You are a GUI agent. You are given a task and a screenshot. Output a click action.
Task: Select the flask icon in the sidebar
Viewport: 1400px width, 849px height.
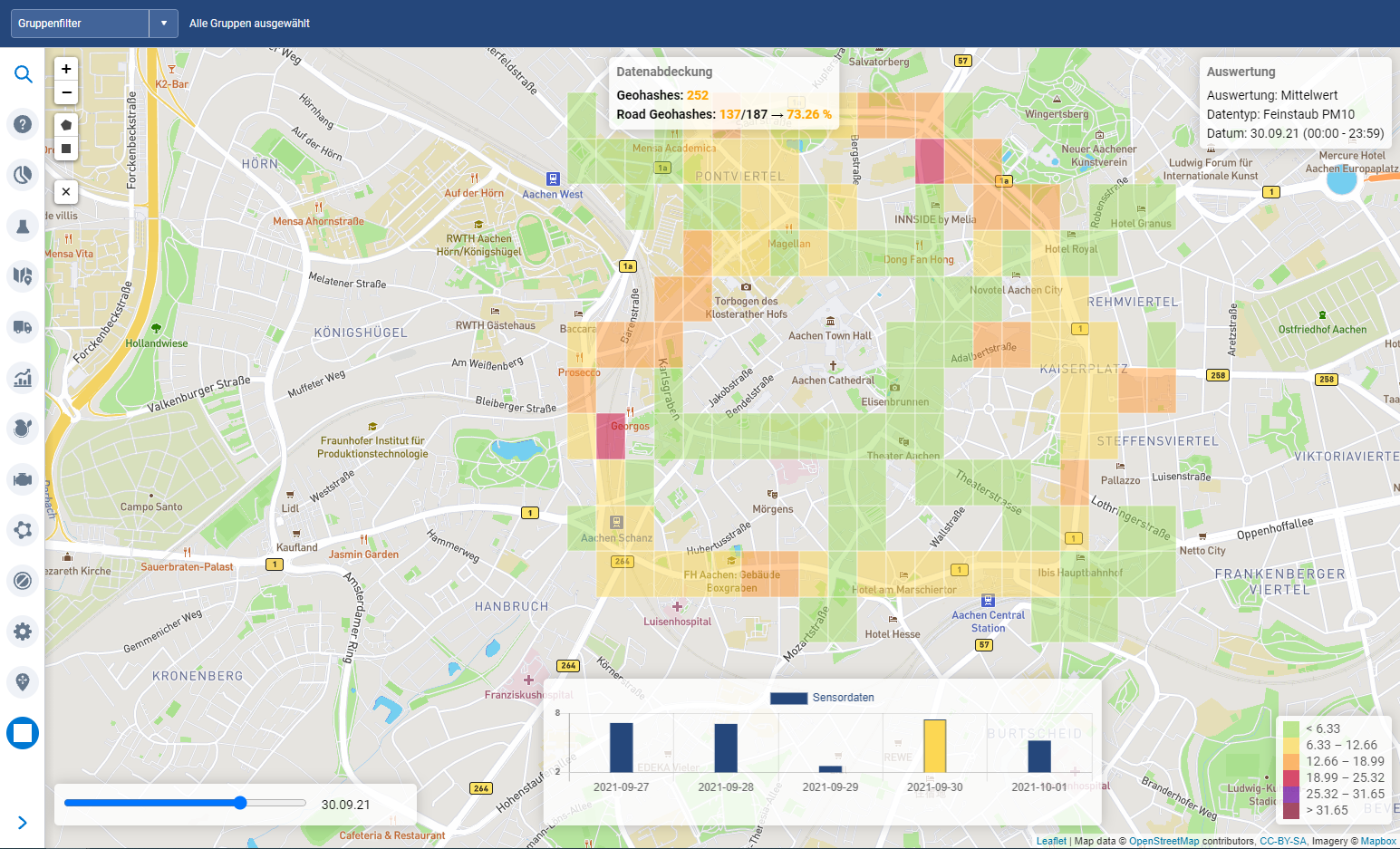point(23,226)
